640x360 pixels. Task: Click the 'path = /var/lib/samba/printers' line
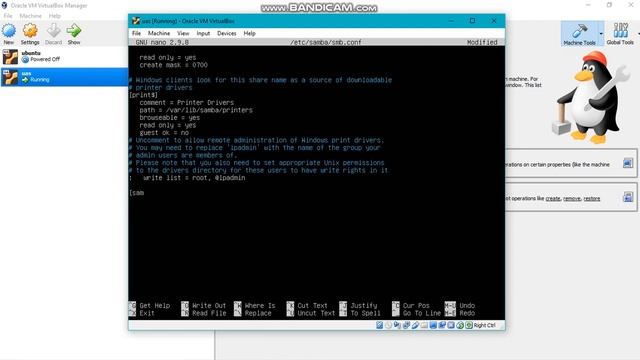196,110
